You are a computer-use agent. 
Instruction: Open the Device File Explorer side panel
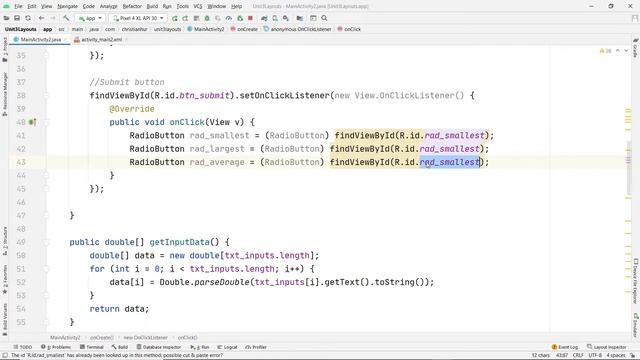636,281
